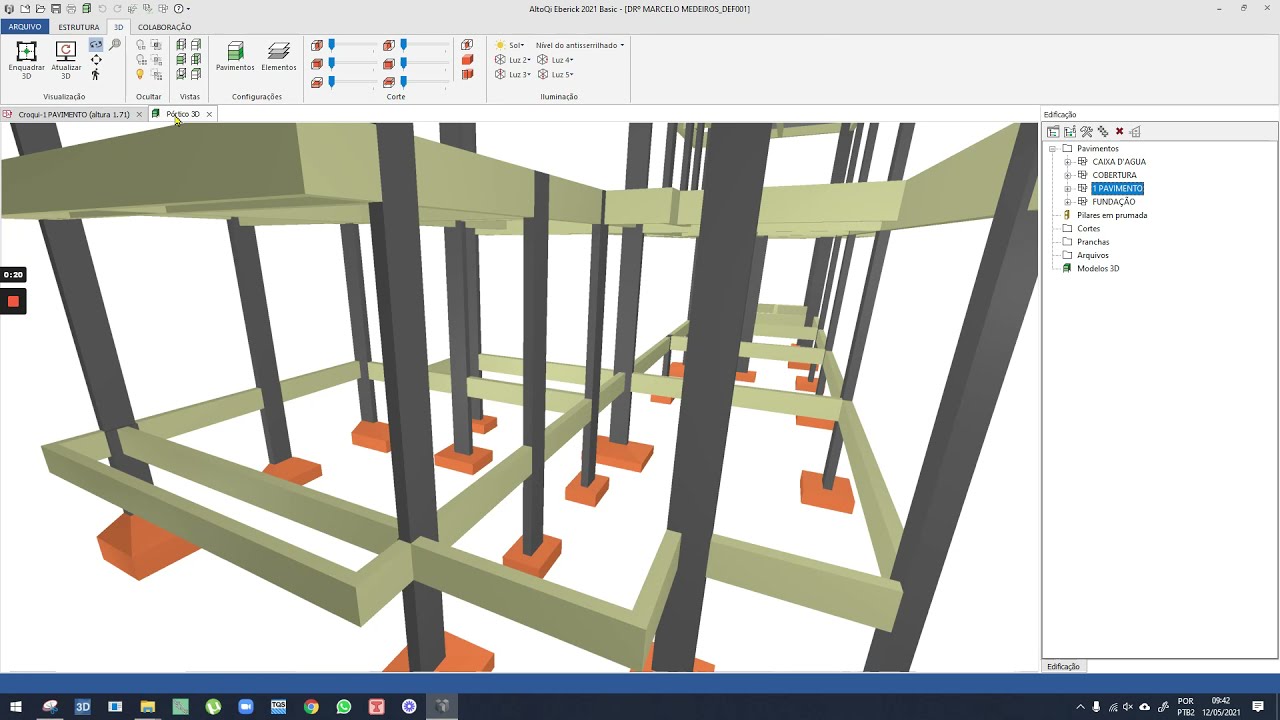The image size is (1280, 720).
Task: Select the orbit rotation tool
Action: point(96,45)
